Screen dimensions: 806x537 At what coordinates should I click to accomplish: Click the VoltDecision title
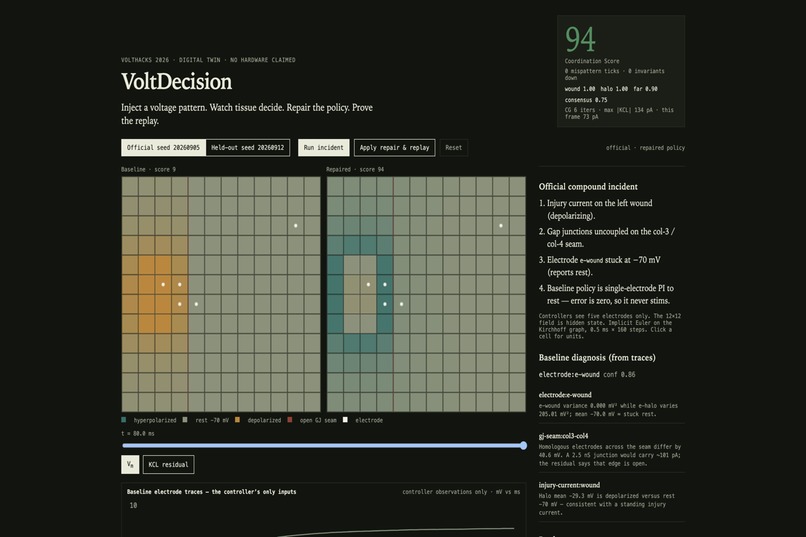[176, 82]
